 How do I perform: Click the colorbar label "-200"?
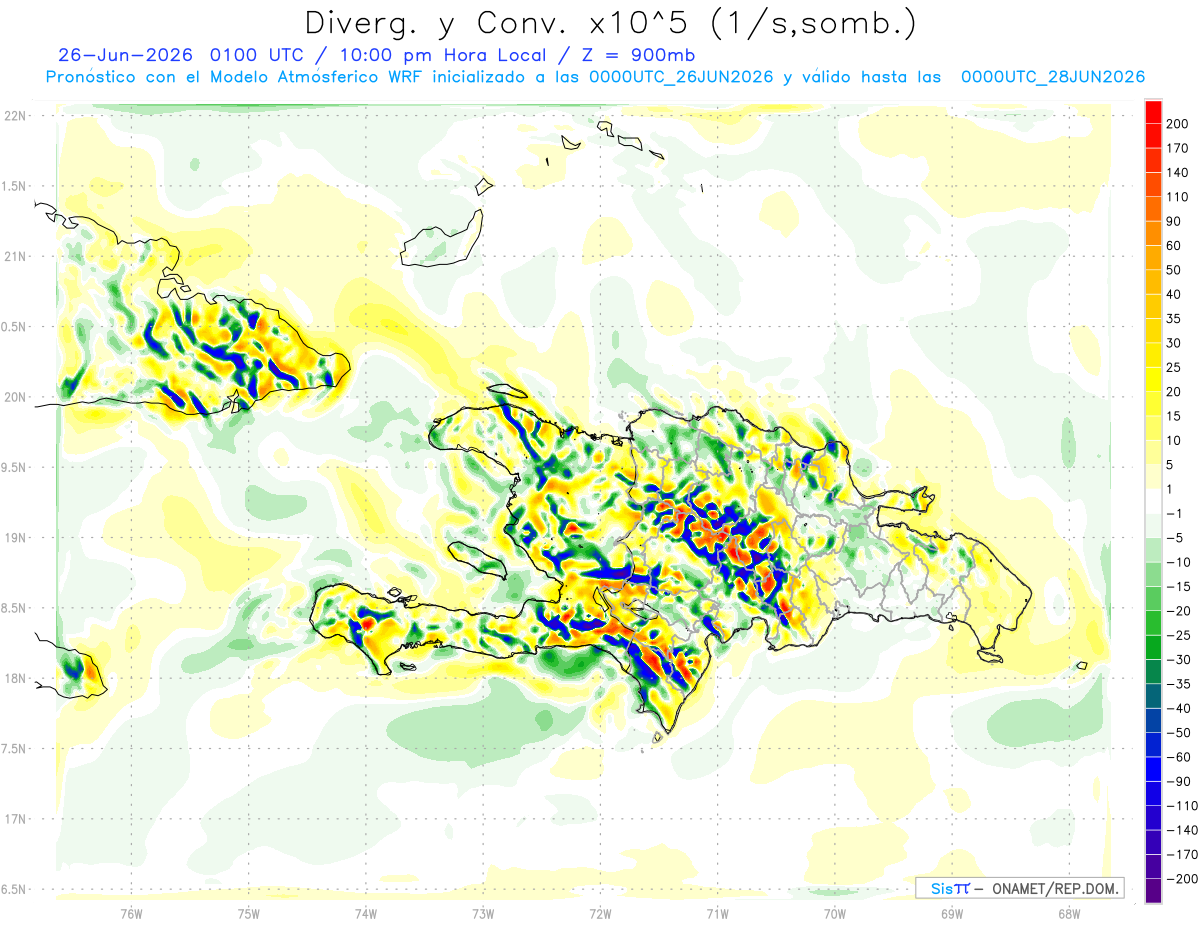(x=1181, y=879)
